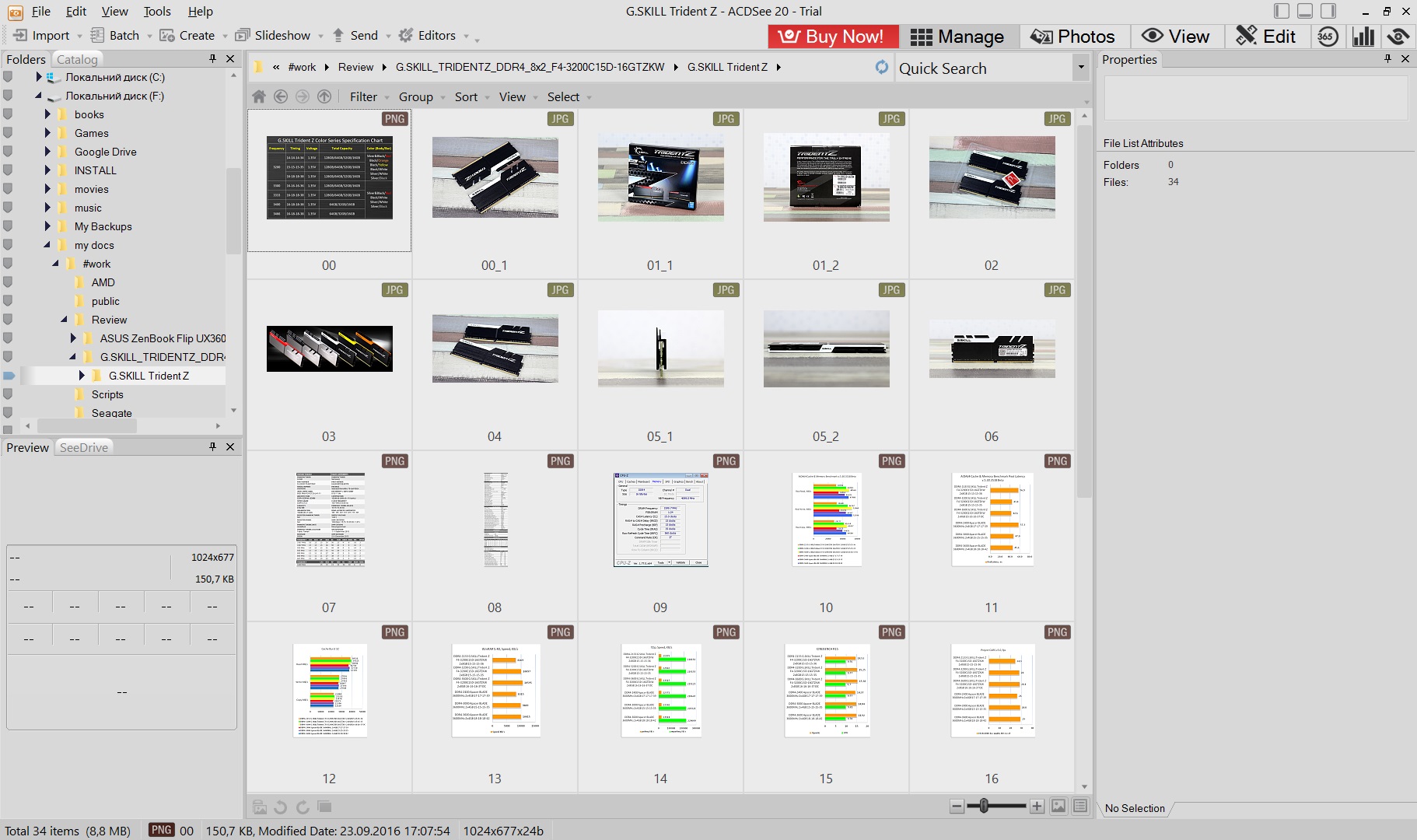Click the file list vertical scrollbar
Screen dimensions: 1417x840
tap(1084, 311)
